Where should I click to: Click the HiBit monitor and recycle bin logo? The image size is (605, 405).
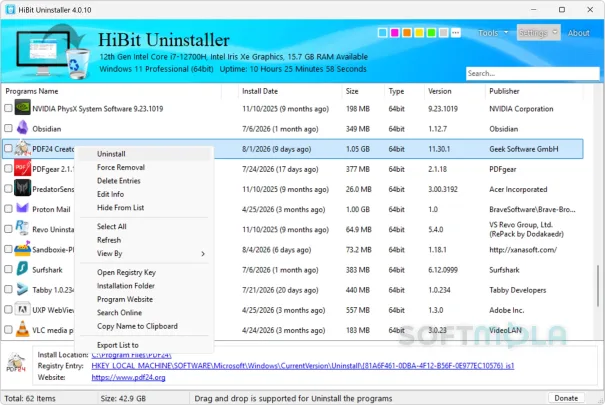pyautogui.click(x=52, y=52)
